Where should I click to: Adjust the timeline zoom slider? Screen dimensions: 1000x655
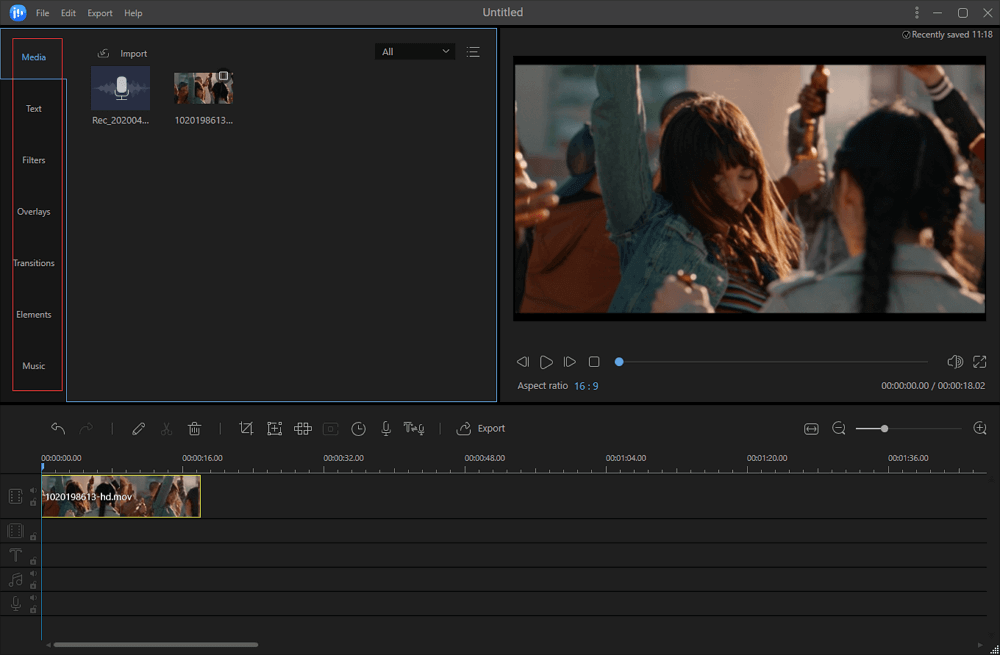tap(884, 428)
